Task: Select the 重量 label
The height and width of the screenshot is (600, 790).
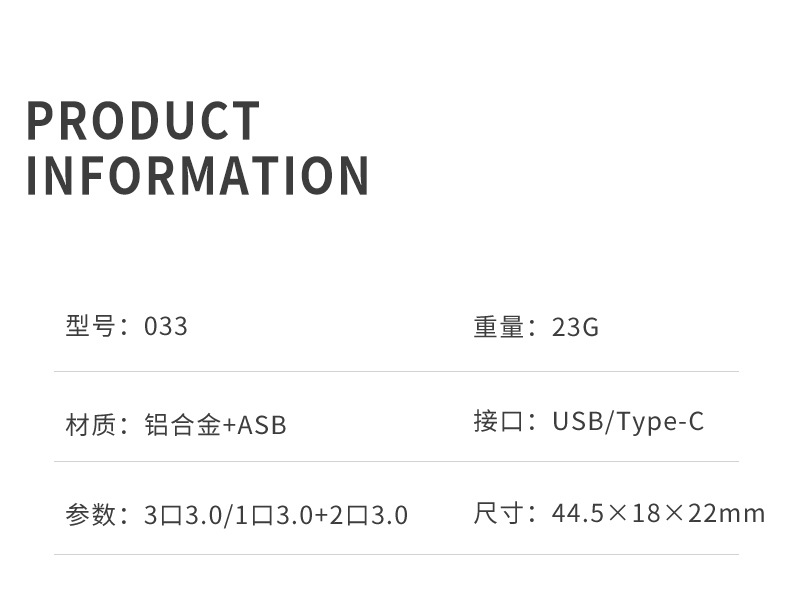Action: [499, 327]
